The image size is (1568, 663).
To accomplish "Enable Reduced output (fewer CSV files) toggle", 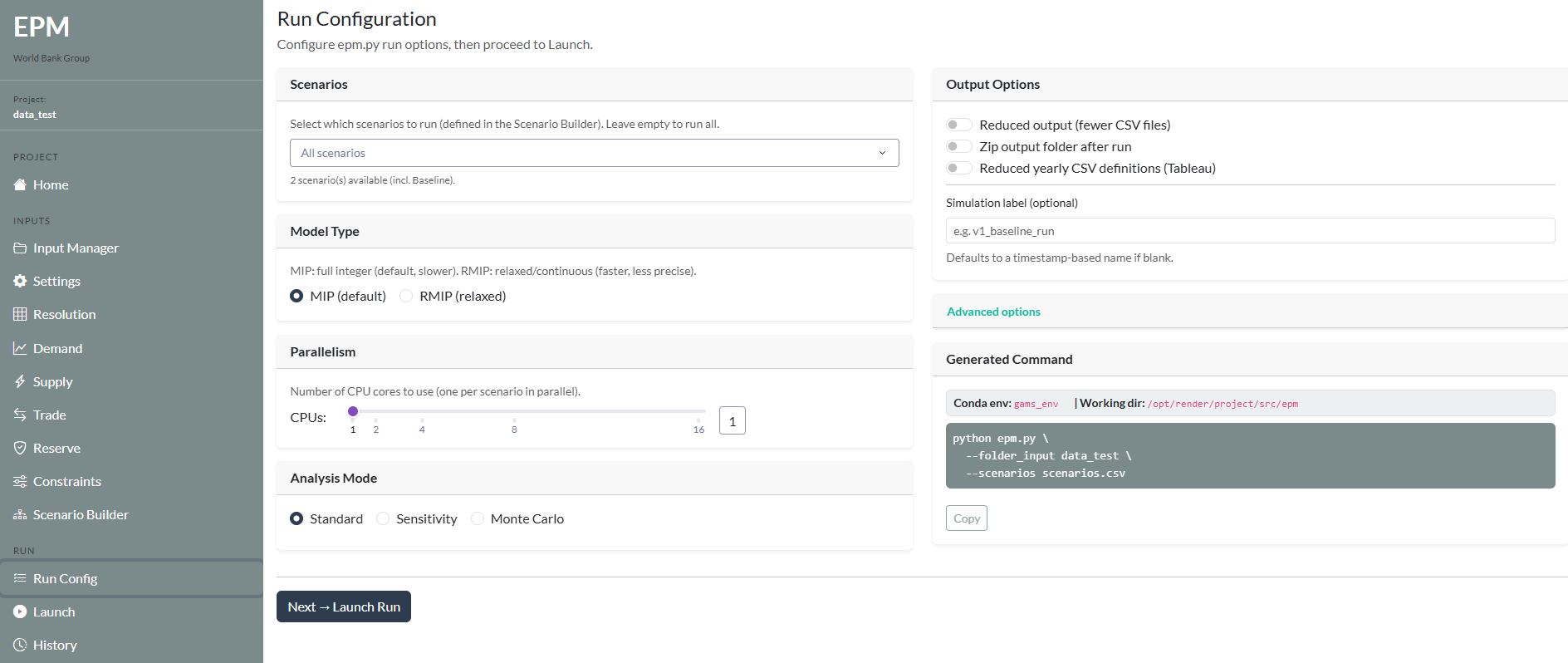I will point(959,125).
